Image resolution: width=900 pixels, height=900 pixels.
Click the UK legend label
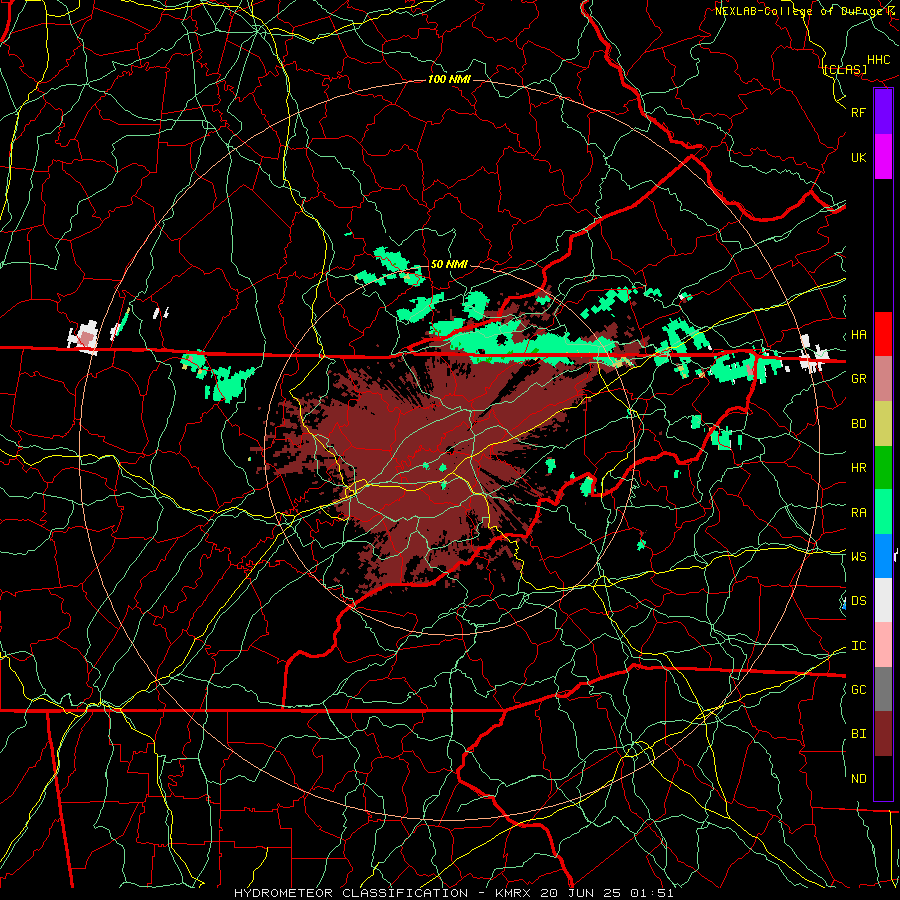tap(858, 157)
